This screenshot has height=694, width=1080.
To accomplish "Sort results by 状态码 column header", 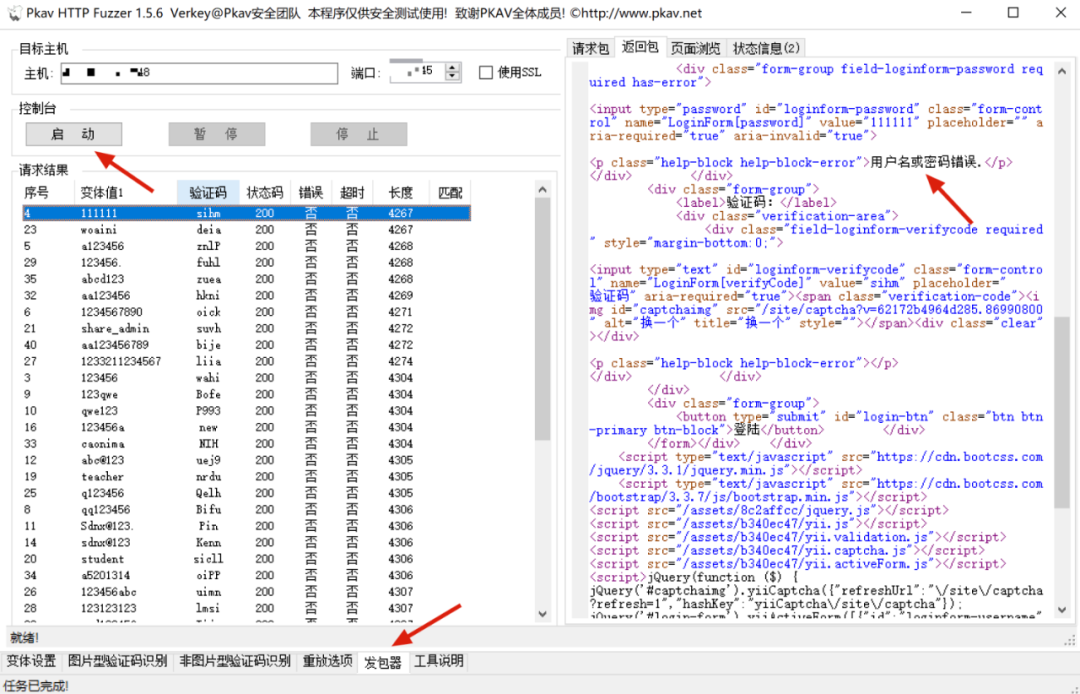I will (x=264, y=193).
